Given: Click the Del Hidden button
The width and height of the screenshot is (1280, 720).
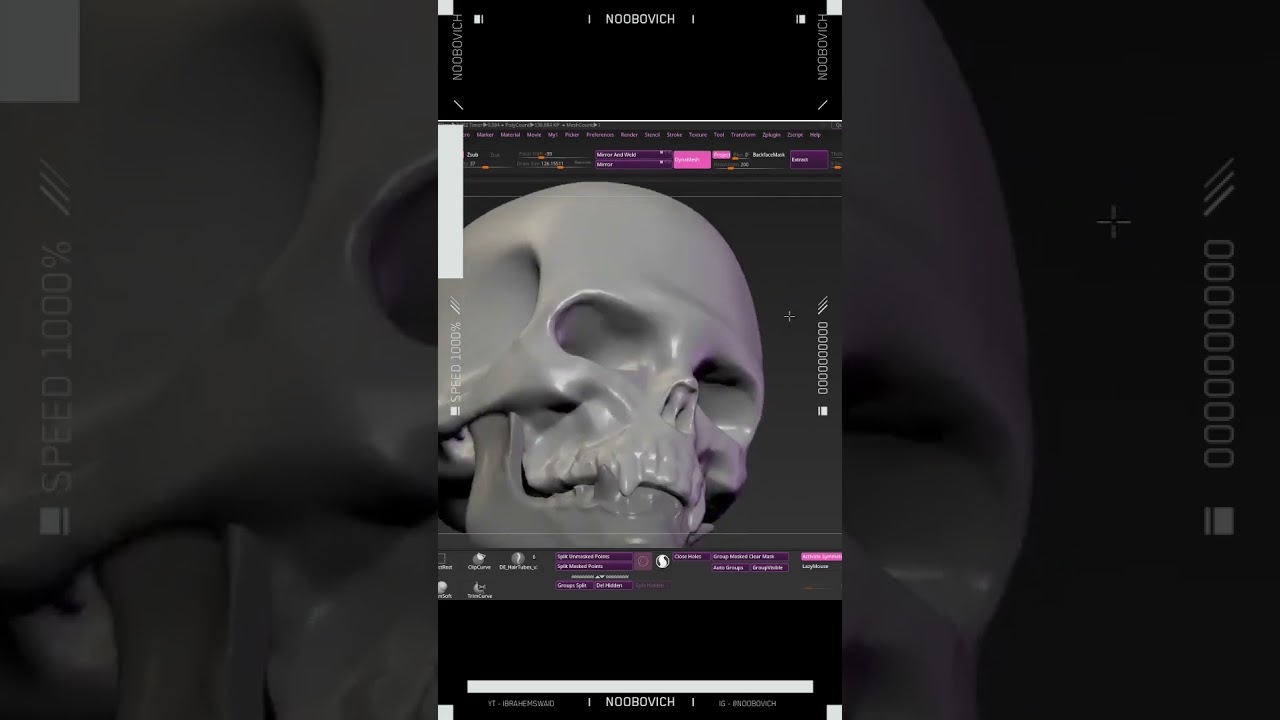Looking at the screenshot, I should click(613, 585).
